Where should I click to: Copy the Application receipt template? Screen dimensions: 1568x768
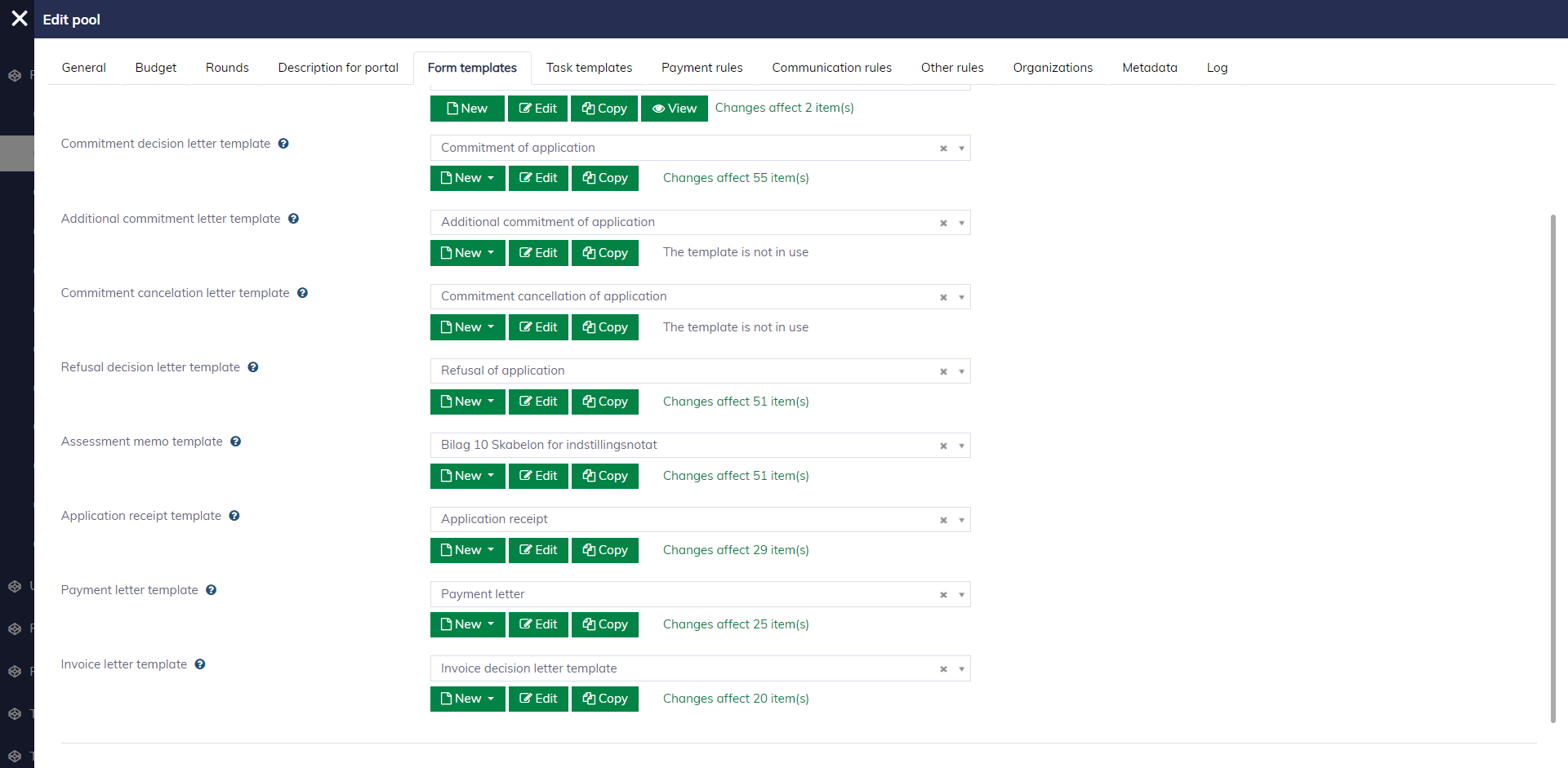604,550
